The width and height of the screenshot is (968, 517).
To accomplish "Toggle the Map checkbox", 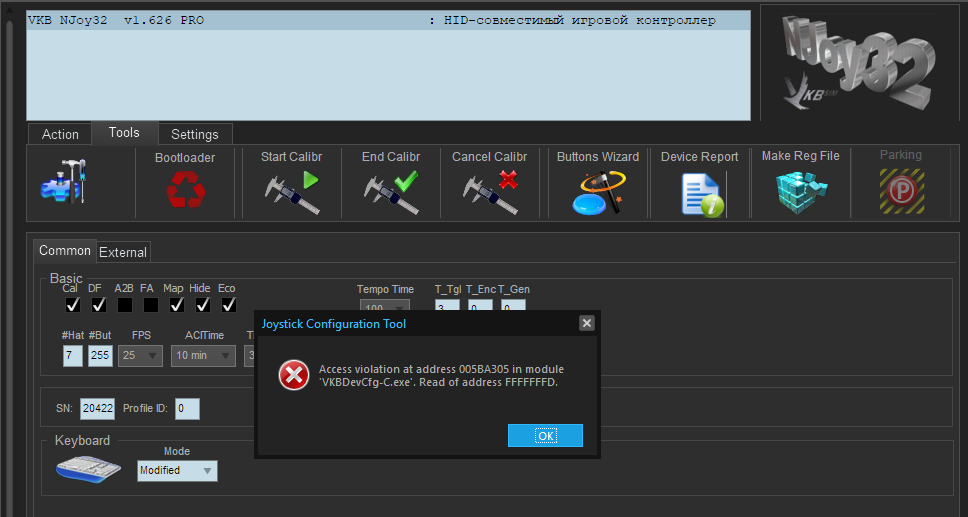I will [x=177, y=305].
